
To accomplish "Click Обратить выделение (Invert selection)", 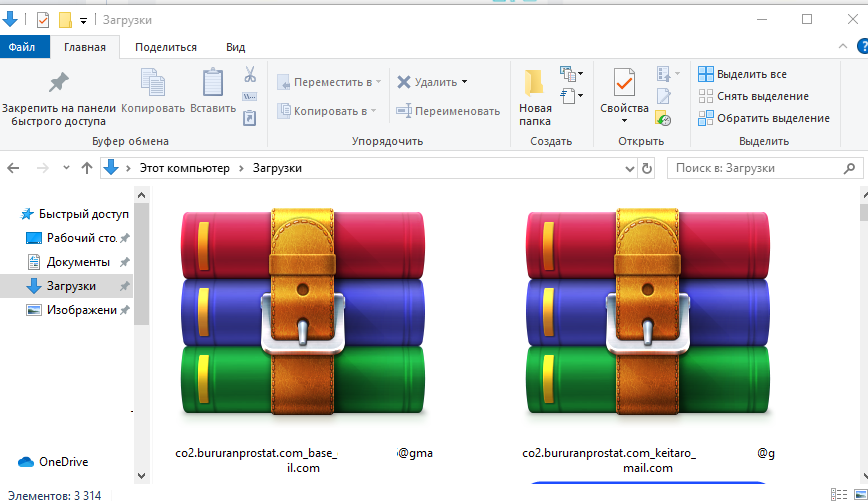I will pos(764,119).
